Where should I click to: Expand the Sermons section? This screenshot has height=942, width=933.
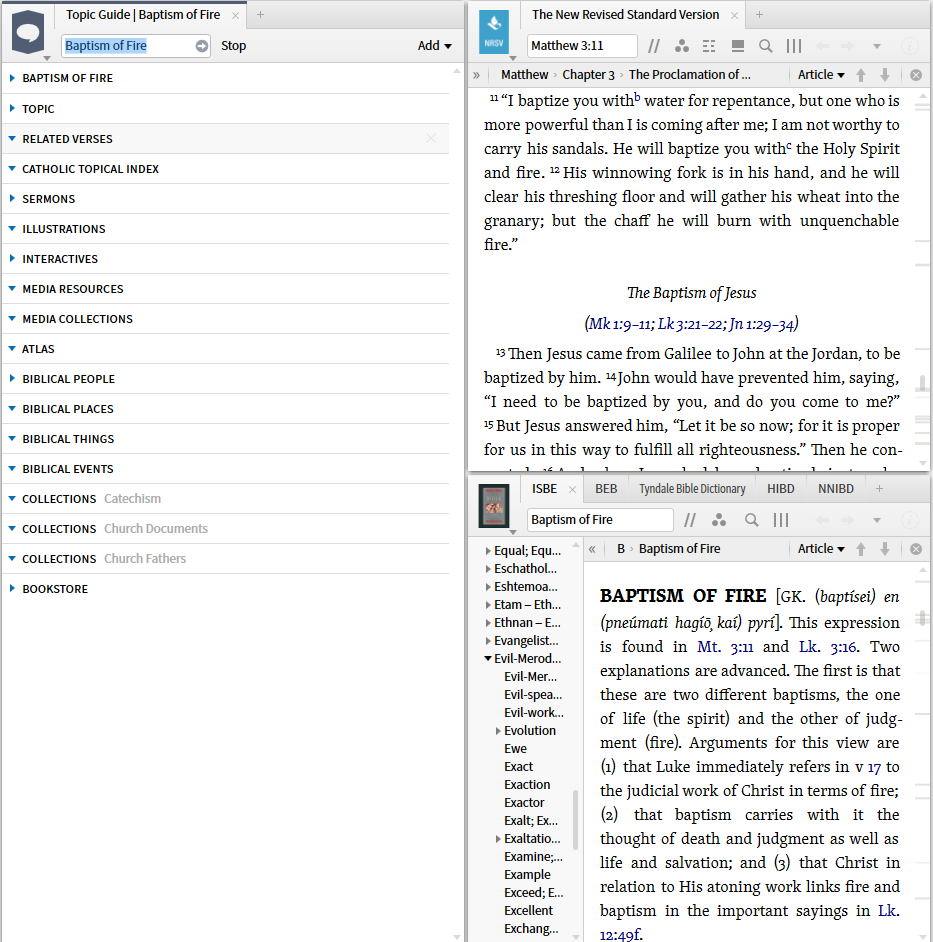pos(12,198)
